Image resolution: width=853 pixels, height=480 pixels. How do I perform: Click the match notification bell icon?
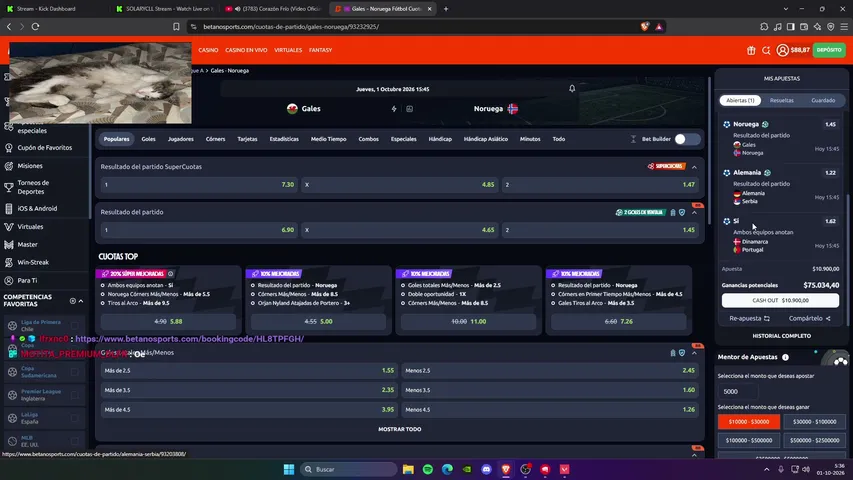(x=572, y=89)
